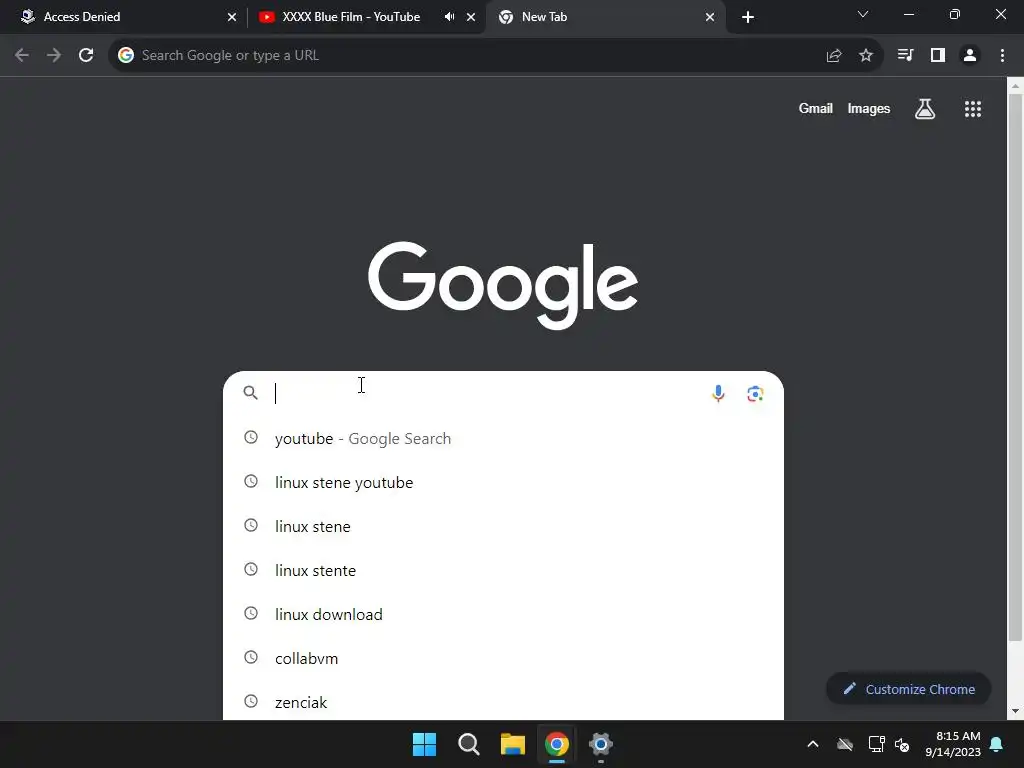Open the Chrome profile avatar
The image size is (1024, 768).
click(970, 56)
